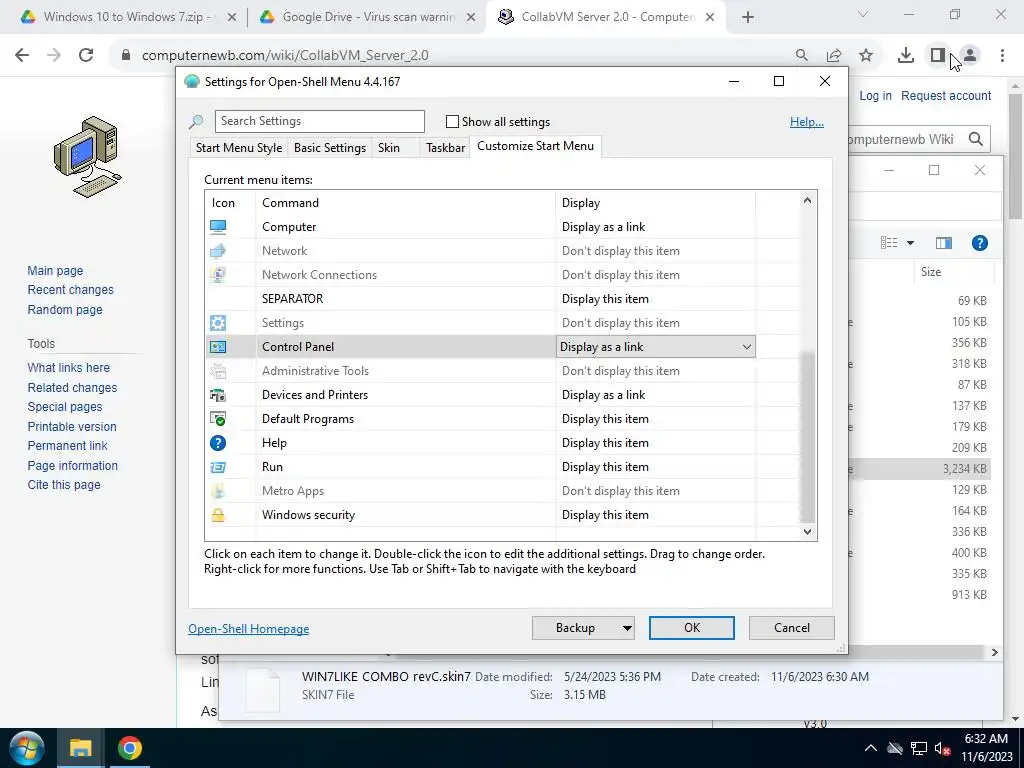Reload the page in Chrome
This screenshot has height=768, width=1024.
click(x=86, y=55)
